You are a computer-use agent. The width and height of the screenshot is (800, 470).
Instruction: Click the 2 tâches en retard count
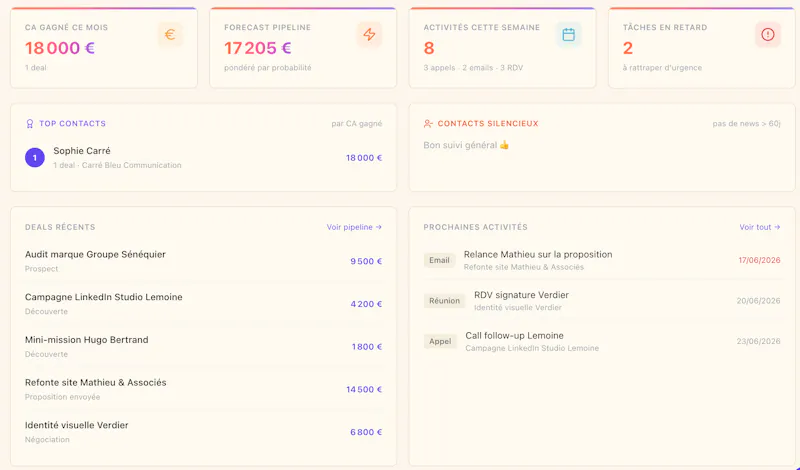point(628,48)
